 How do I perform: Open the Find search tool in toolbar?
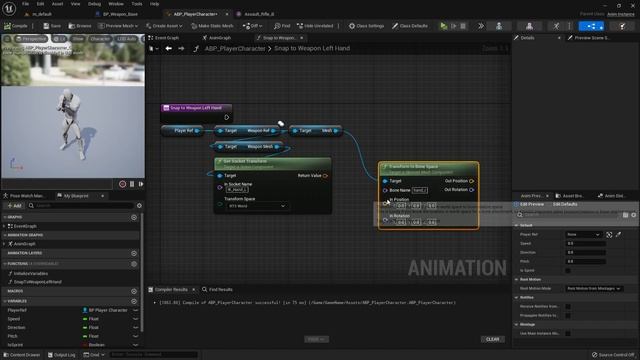coord(282,26)
